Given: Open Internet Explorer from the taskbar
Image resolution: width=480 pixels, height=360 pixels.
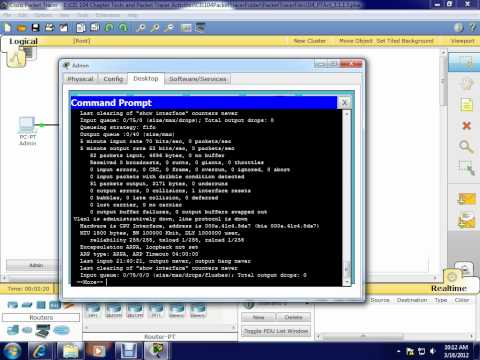Looking at the screenshot, I should tap(41, 351).
